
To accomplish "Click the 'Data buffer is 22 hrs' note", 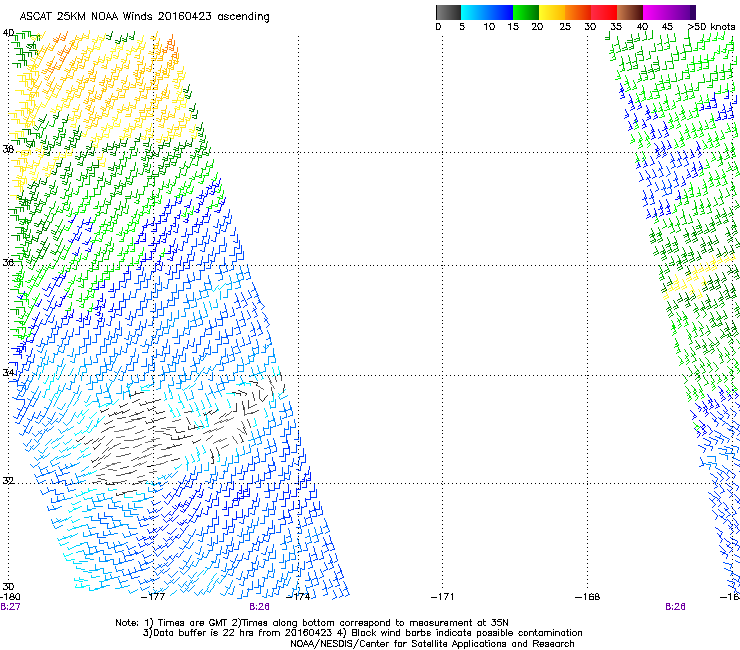I will [x=362, y=633].
